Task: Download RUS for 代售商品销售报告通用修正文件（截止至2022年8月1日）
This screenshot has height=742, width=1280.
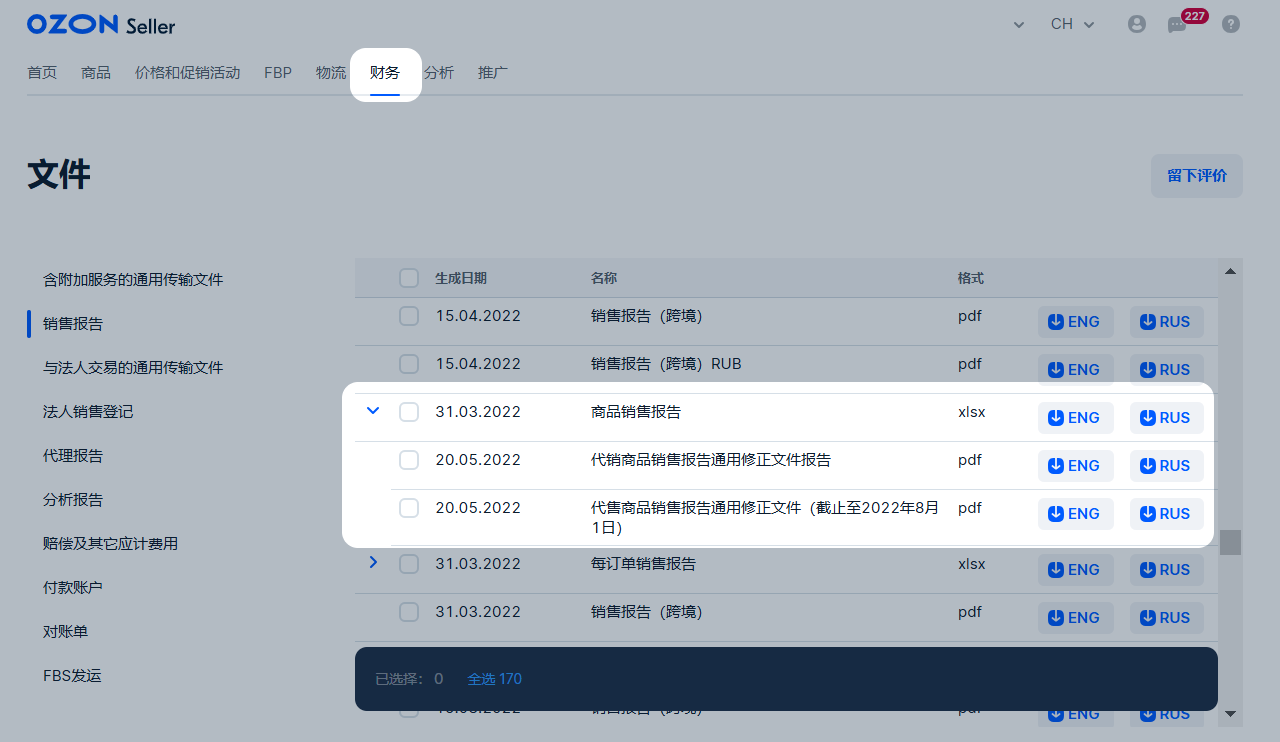Action: click(x=1167, y=514)
